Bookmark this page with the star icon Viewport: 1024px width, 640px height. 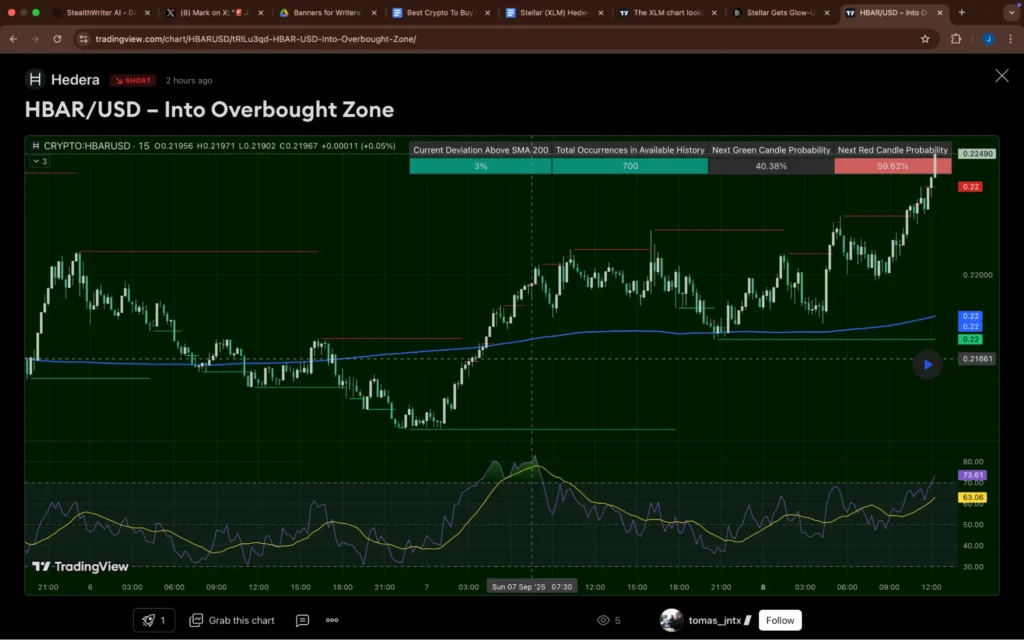pyautogui.click(x=925, y=39)
